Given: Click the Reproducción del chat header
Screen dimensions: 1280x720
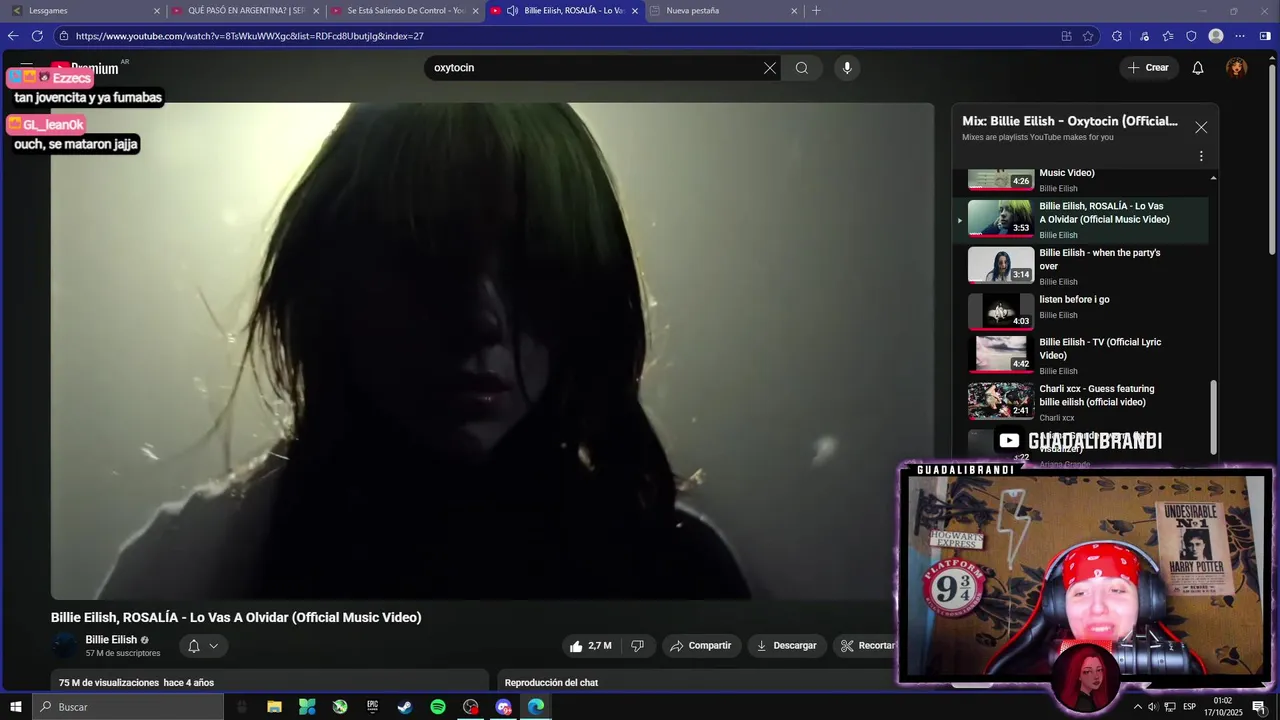Looking at the screenshot, I should coord(551,683).
